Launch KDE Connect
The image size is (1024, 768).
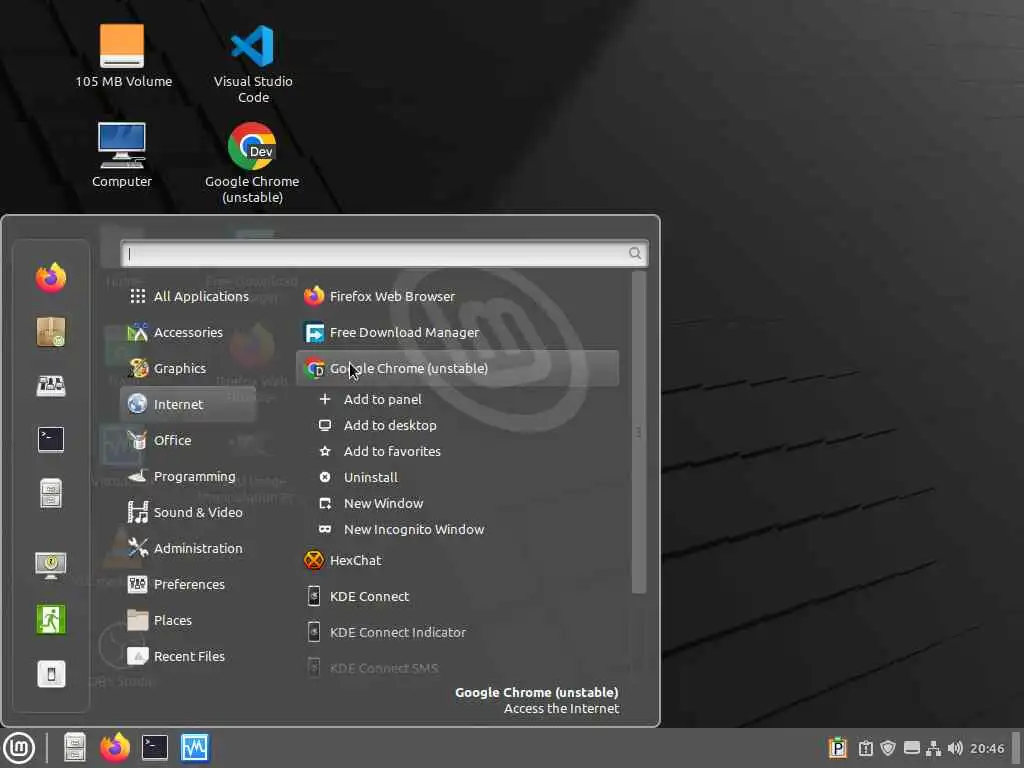point(457,596)
